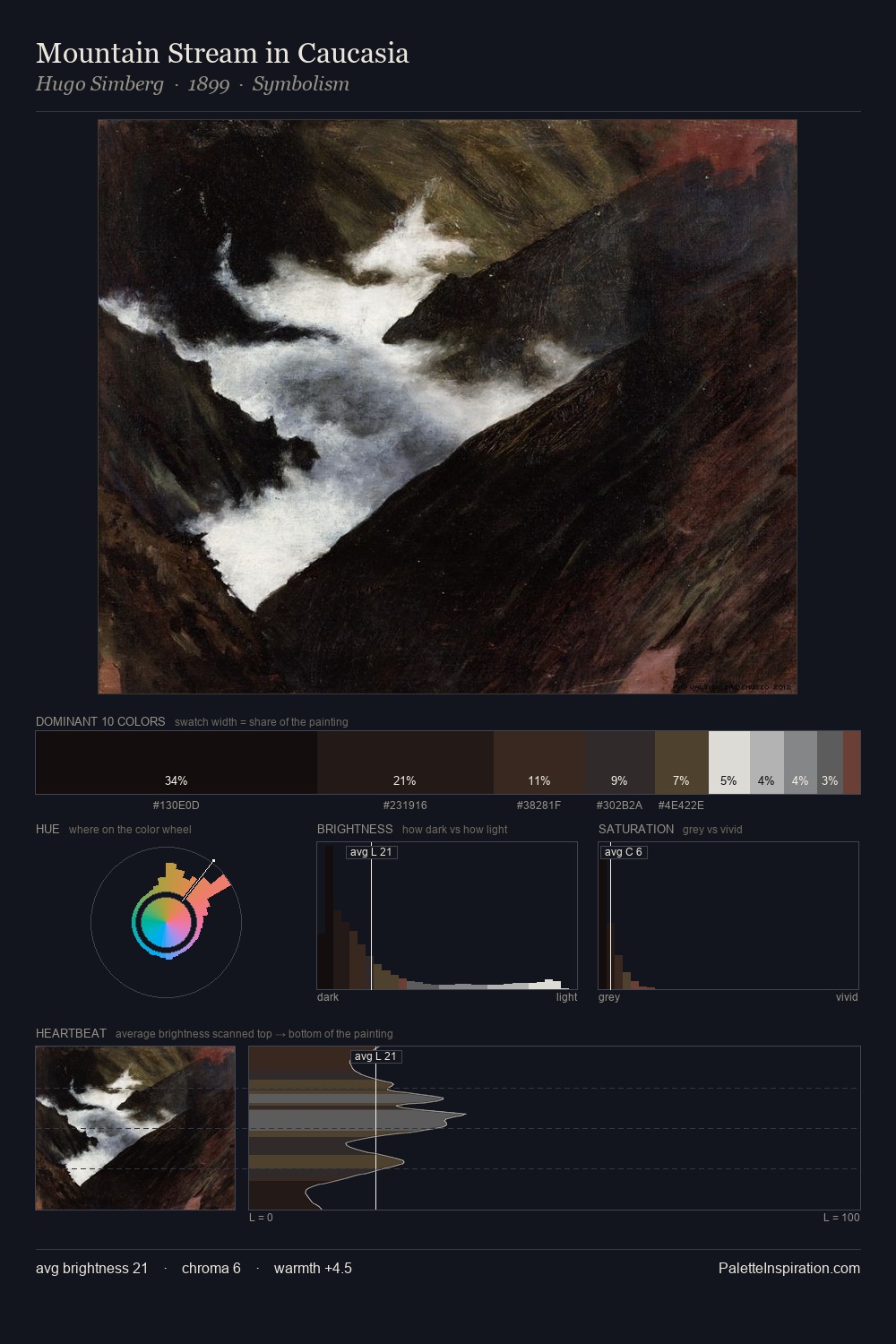Select the 3% dark grey swatch
Screen dimensions: 896x1344
point(830,762)
